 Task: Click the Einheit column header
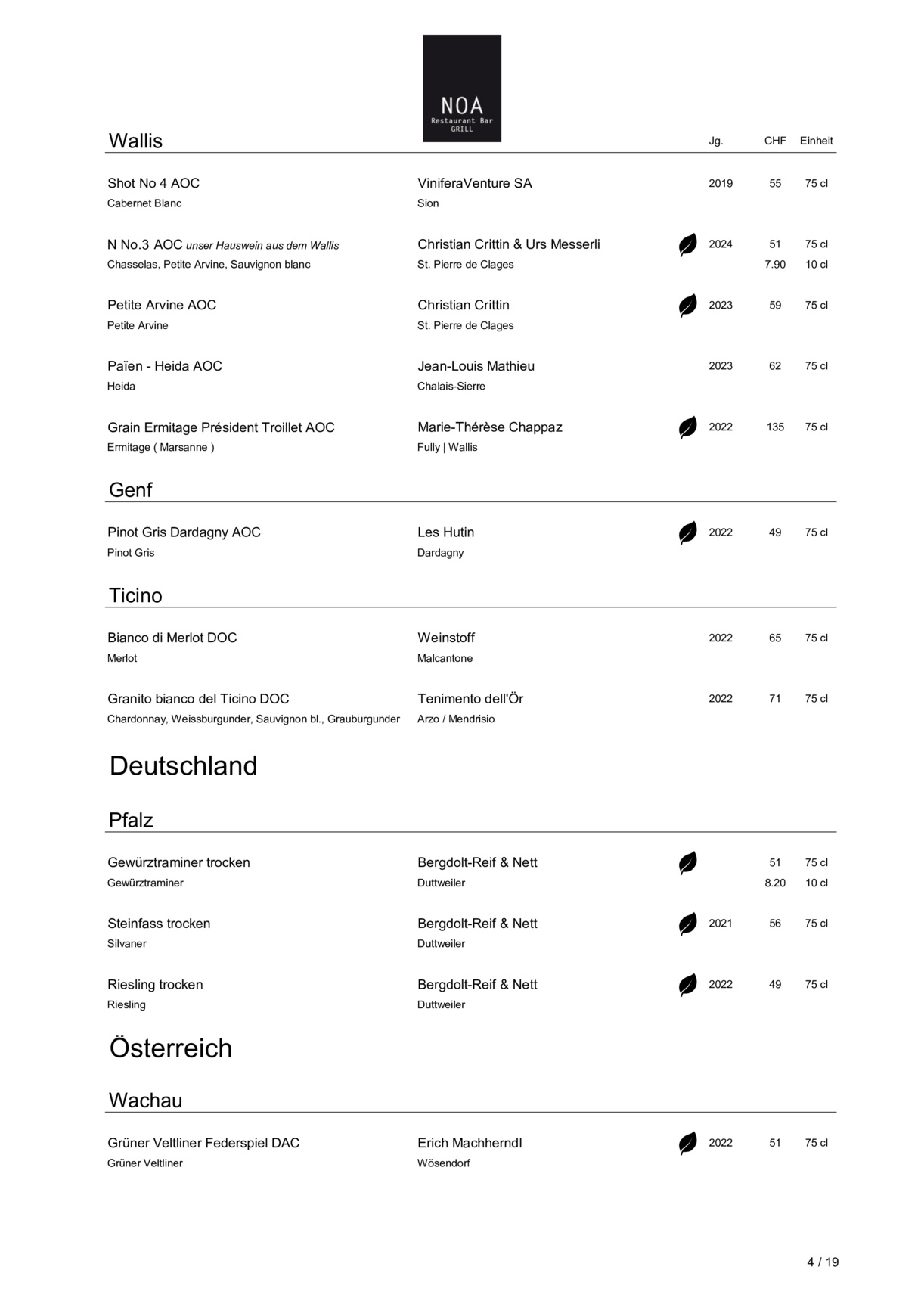(816, 141)
